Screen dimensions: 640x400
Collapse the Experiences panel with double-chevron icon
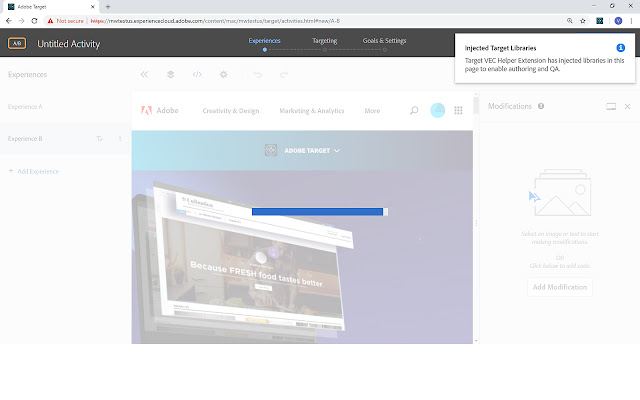click(144, 74)
